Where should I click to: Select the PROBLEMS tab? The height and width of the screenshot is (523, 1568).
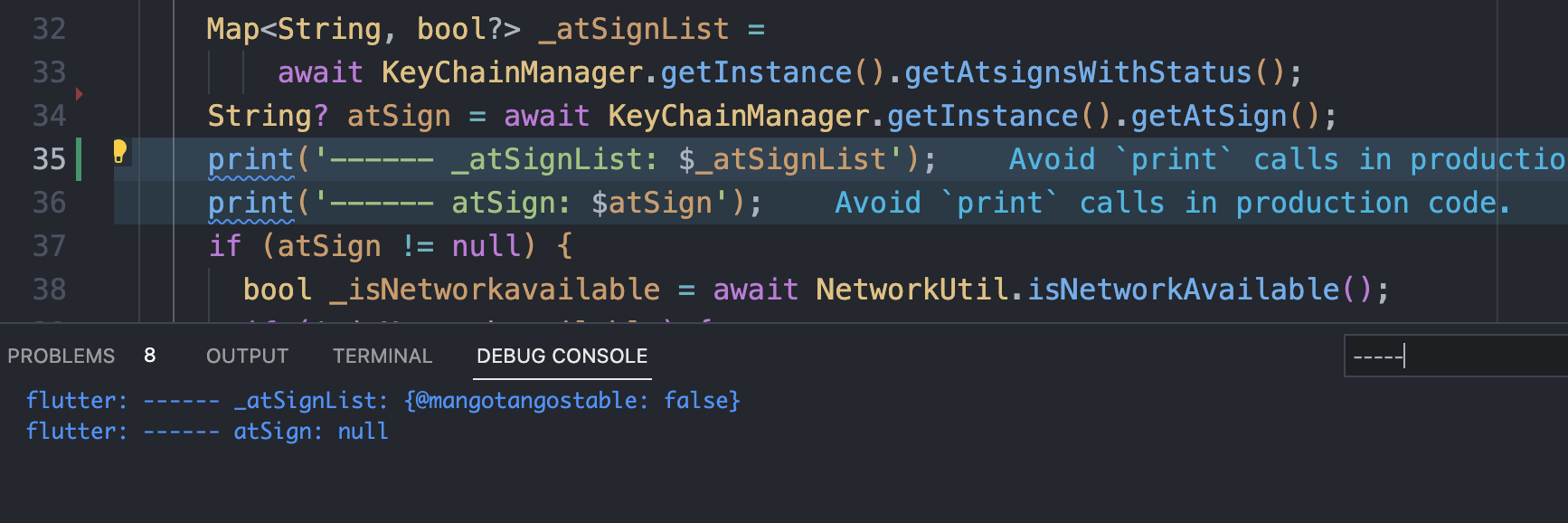pyautogui.click(x=61, y=355)
